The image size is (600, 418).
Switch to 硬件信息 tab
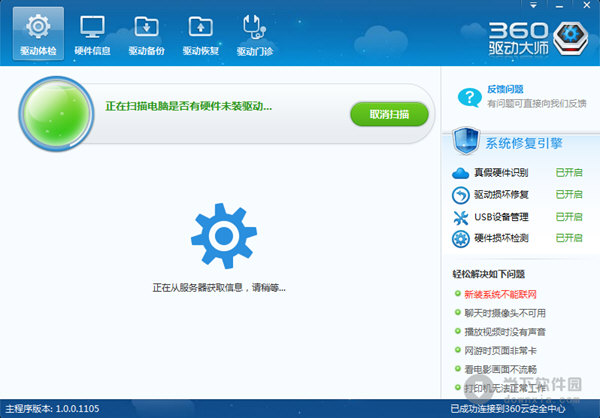[x=92, y=34]
